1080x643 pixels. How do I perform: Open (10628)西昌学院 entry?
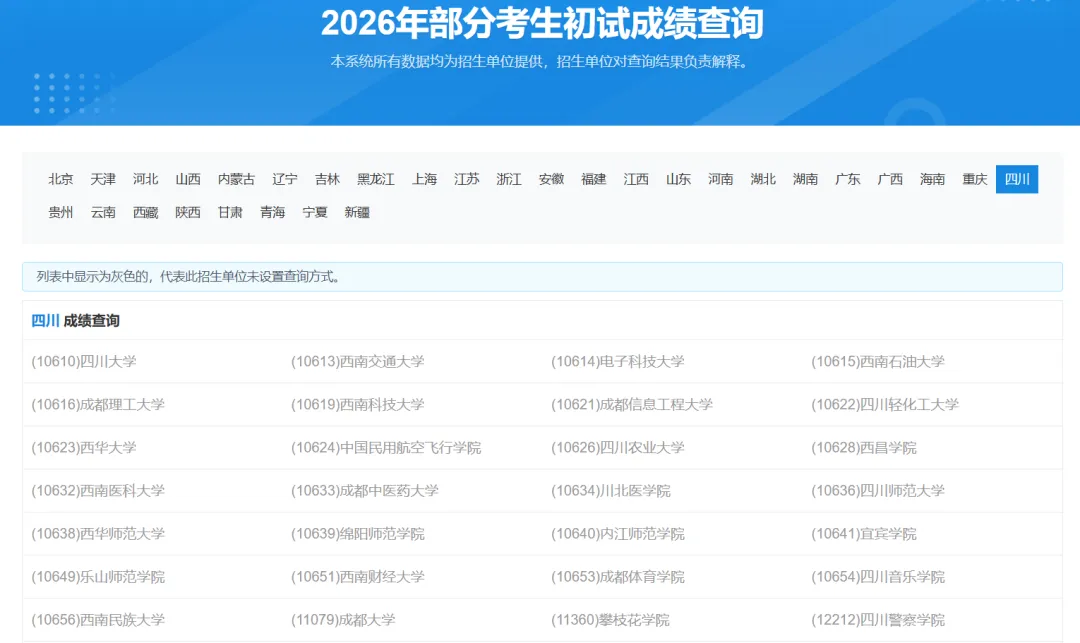864,447
